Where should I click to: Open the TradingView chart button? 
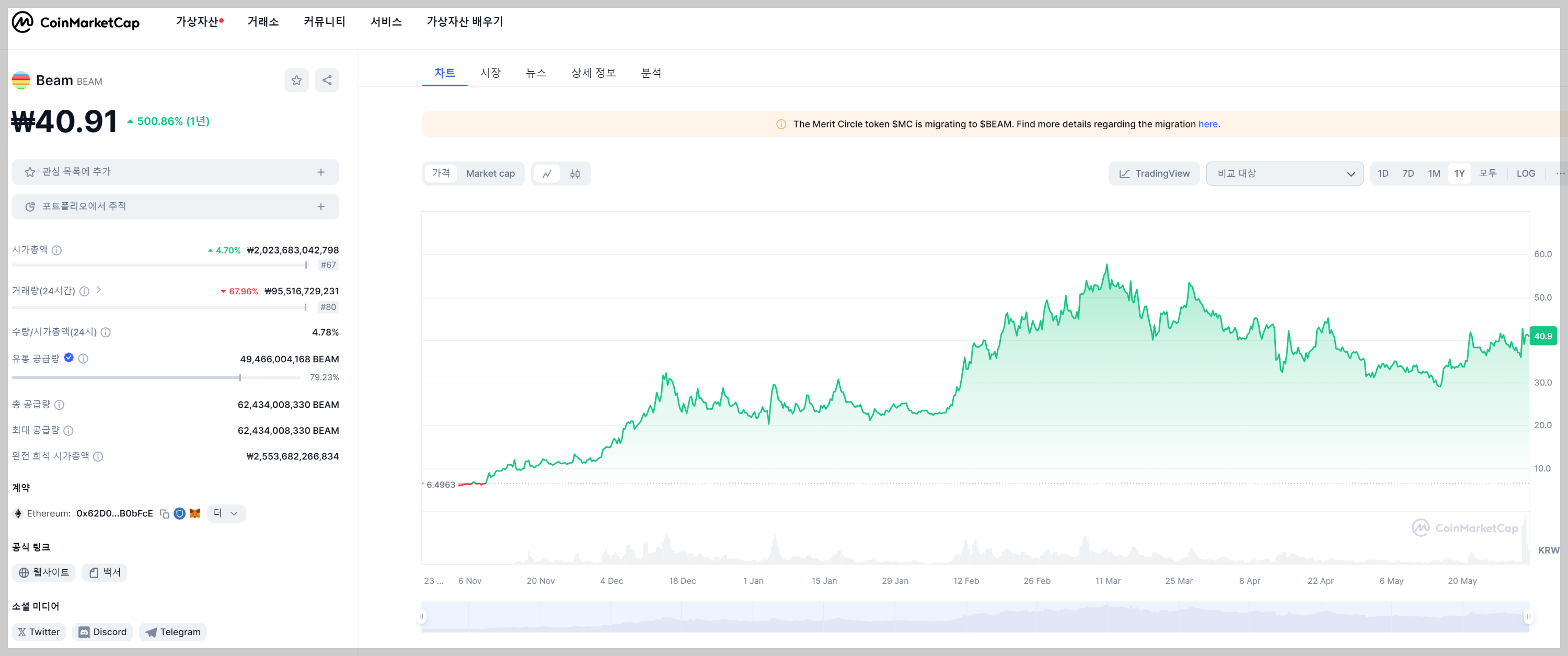(1154, 174)
